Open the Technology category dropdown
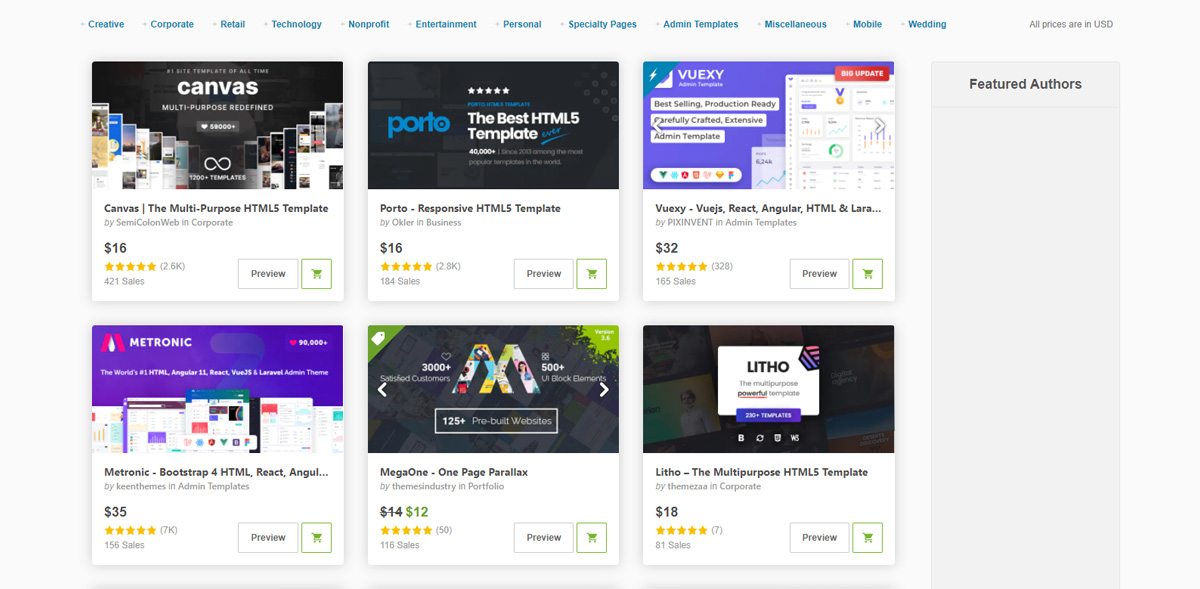The width and height of the screenshot is (1200, 589). click(x=296, y=24)
